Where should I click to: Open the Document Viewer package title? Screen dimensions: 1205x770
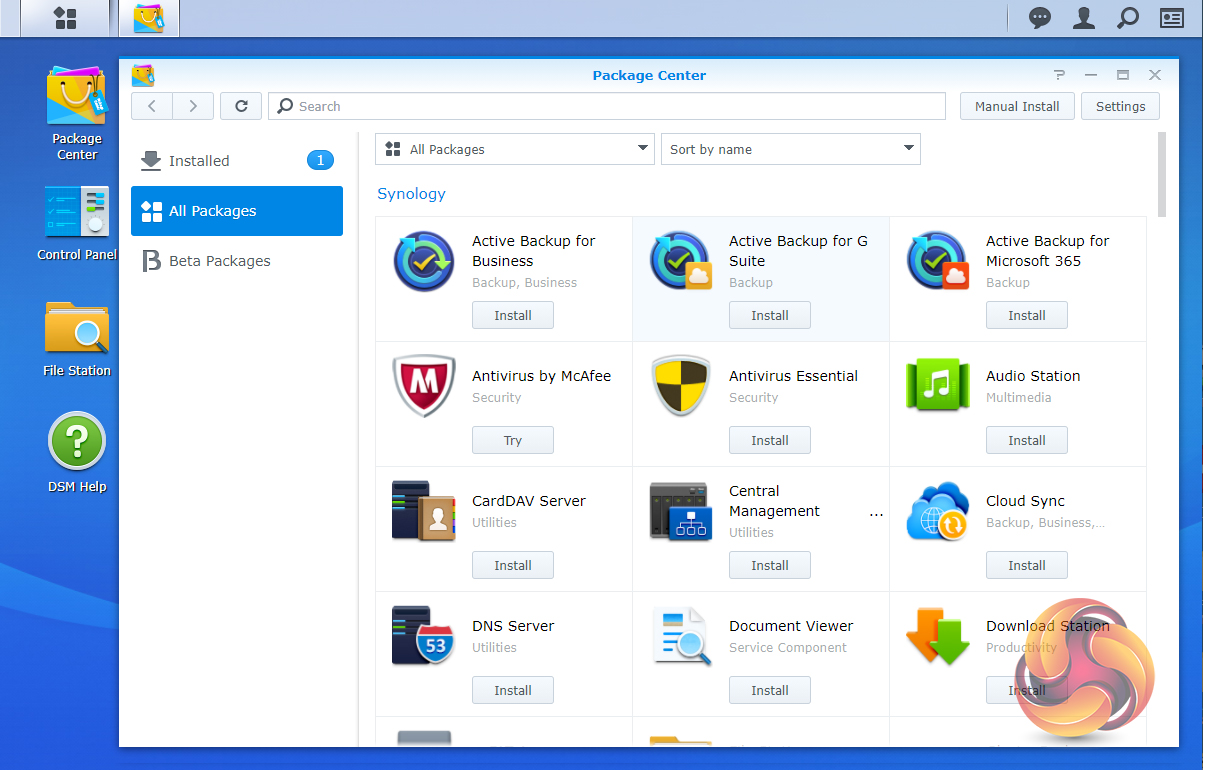[791, 626]
